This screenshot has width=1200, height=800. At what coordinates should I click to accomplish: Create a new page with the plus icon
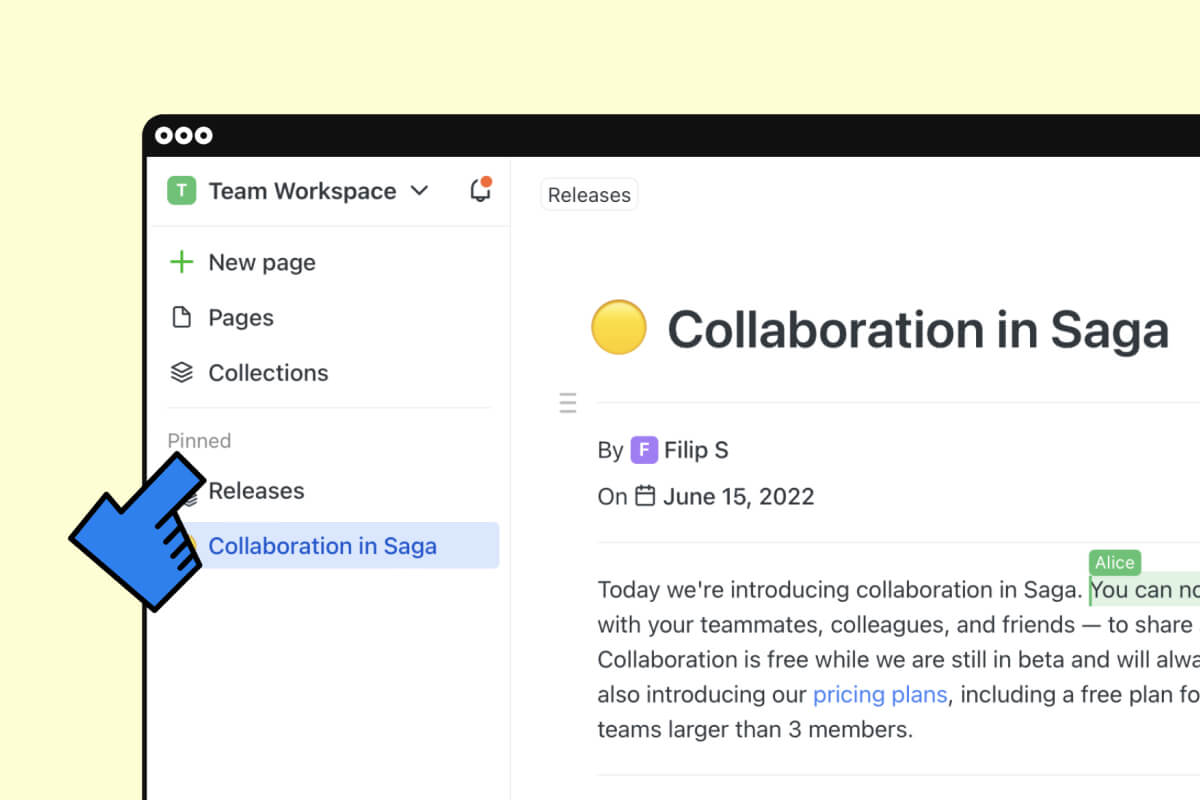[181, 262]
